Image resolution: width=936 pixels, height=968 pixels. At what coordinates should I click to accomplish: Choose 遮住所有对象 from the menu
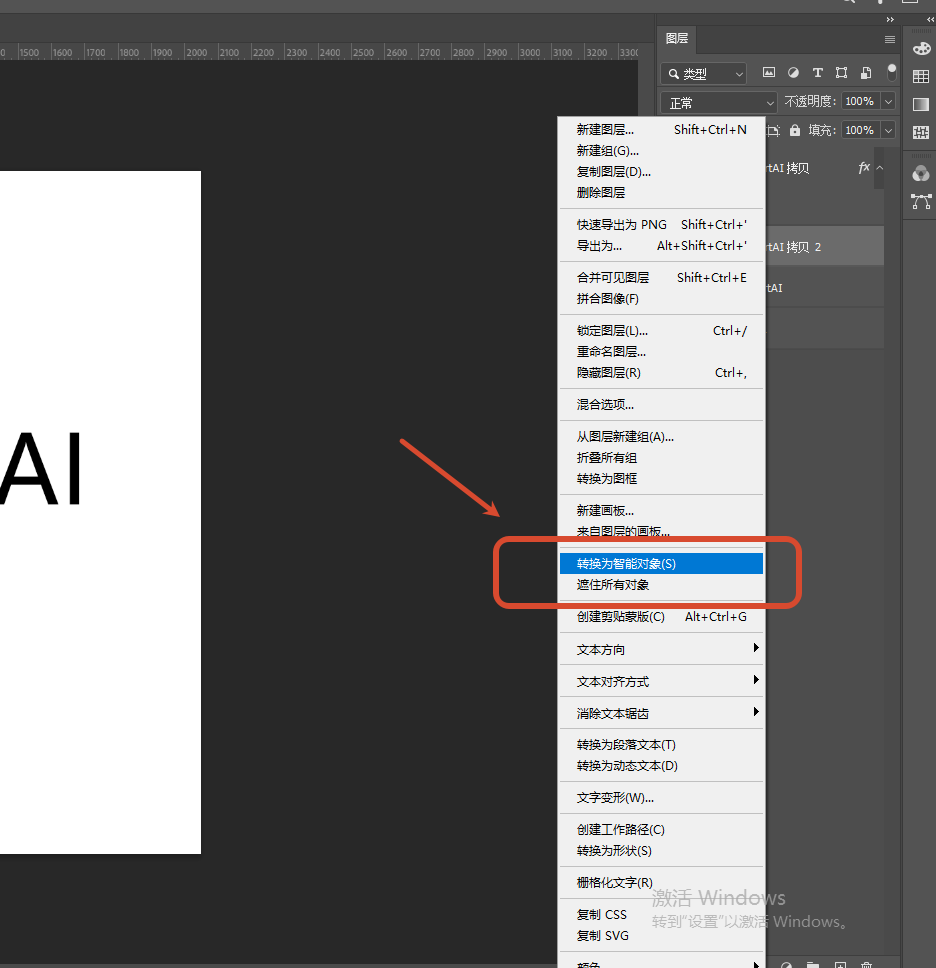pos(661,585)
